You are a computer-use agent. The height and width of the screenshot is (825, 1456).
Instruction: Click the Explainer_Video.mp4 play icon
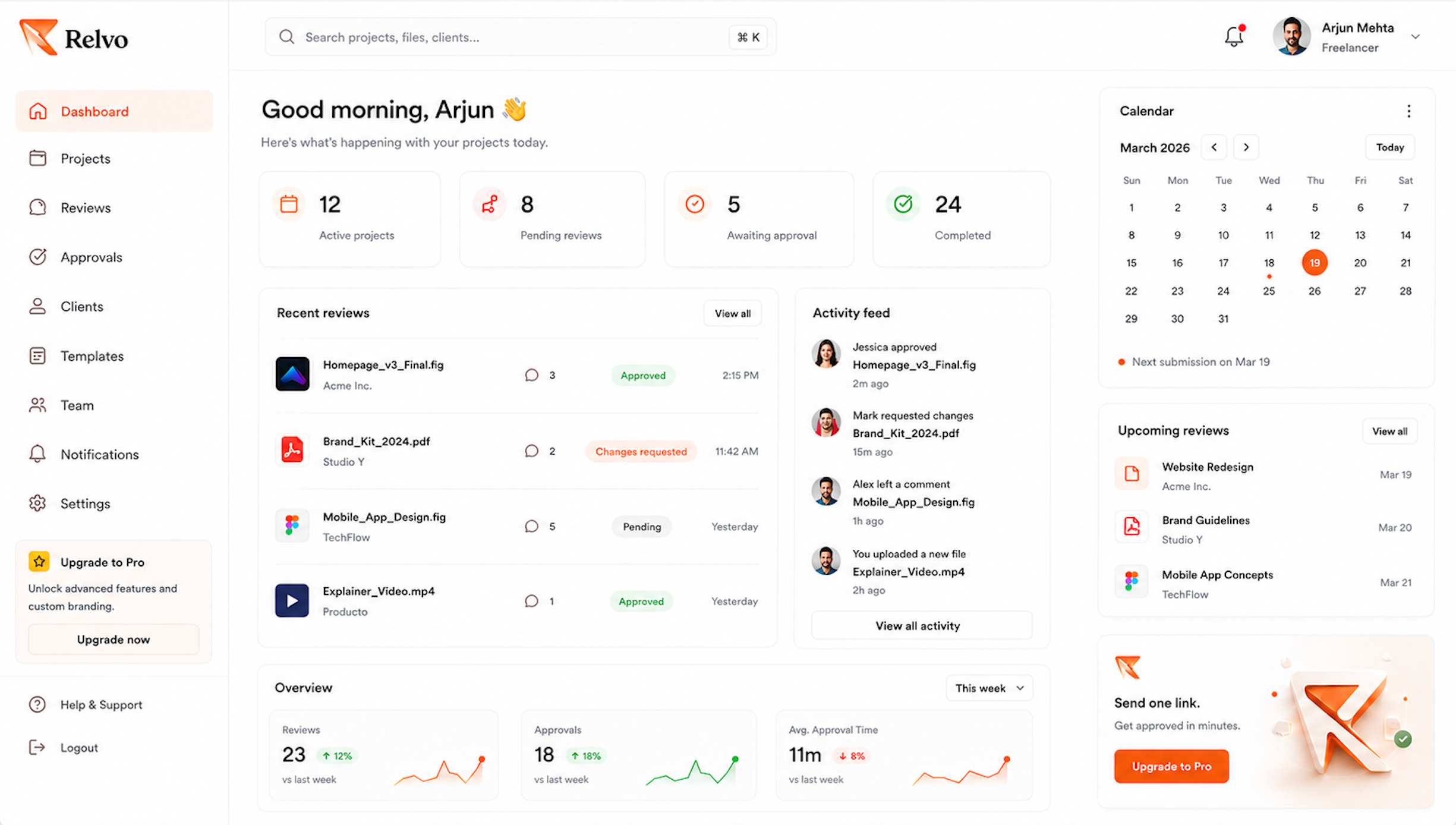tap(292, 600)
